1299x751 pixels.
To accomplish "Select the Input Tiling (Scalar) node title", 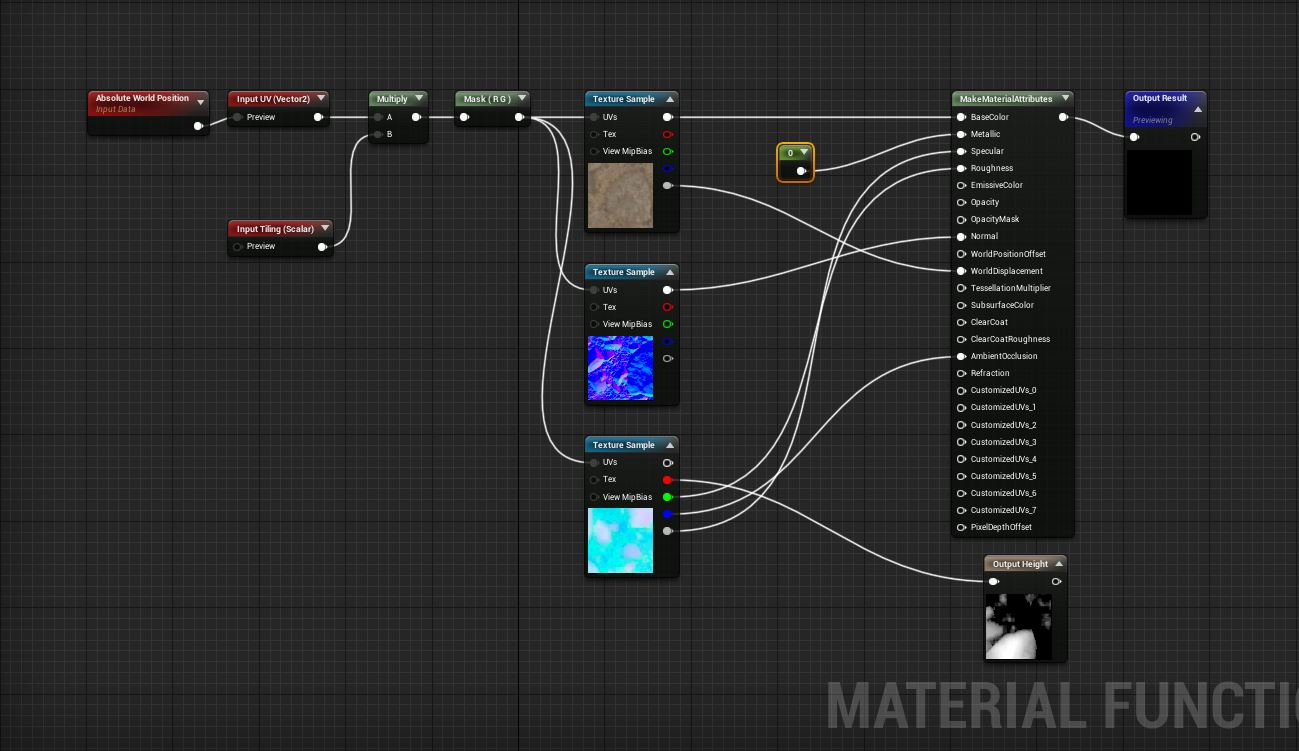I will 275,229.
